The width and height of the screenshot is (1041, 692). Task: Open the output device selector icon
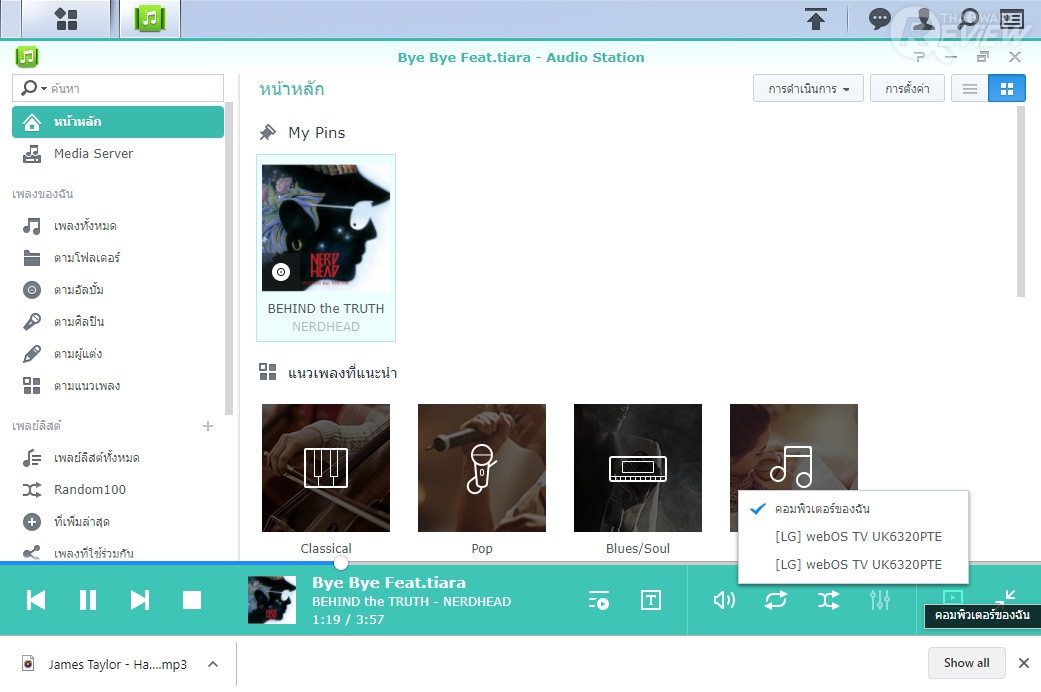click(x=953, y=596)
